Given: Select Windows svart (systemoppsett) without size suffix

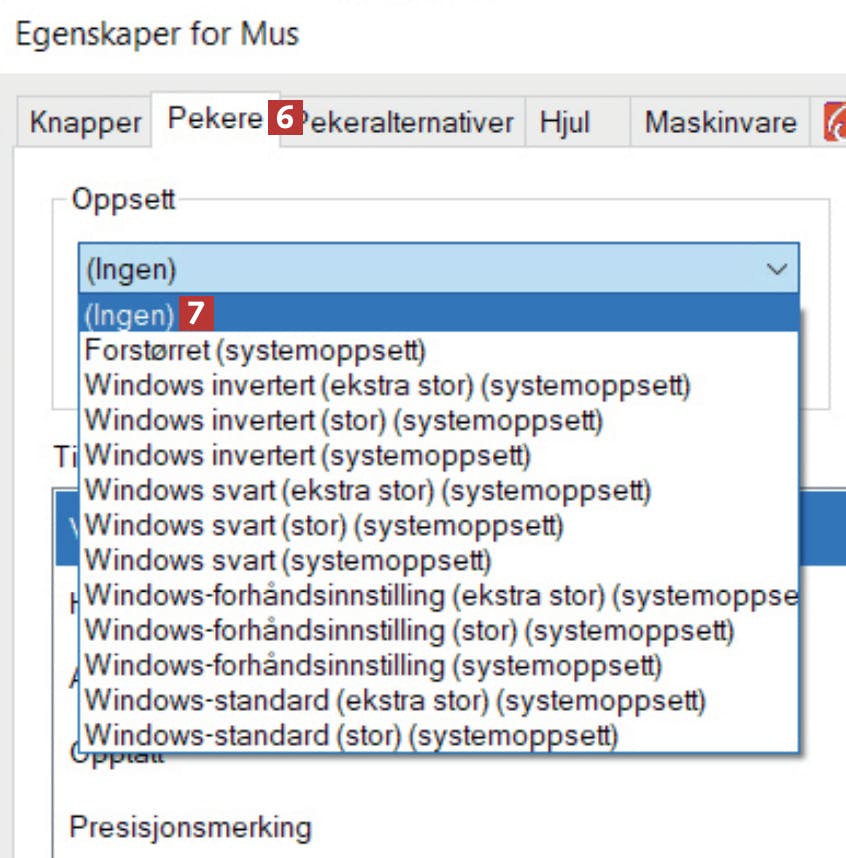Looking at the screenshot, I should click(x=439, y=560).
